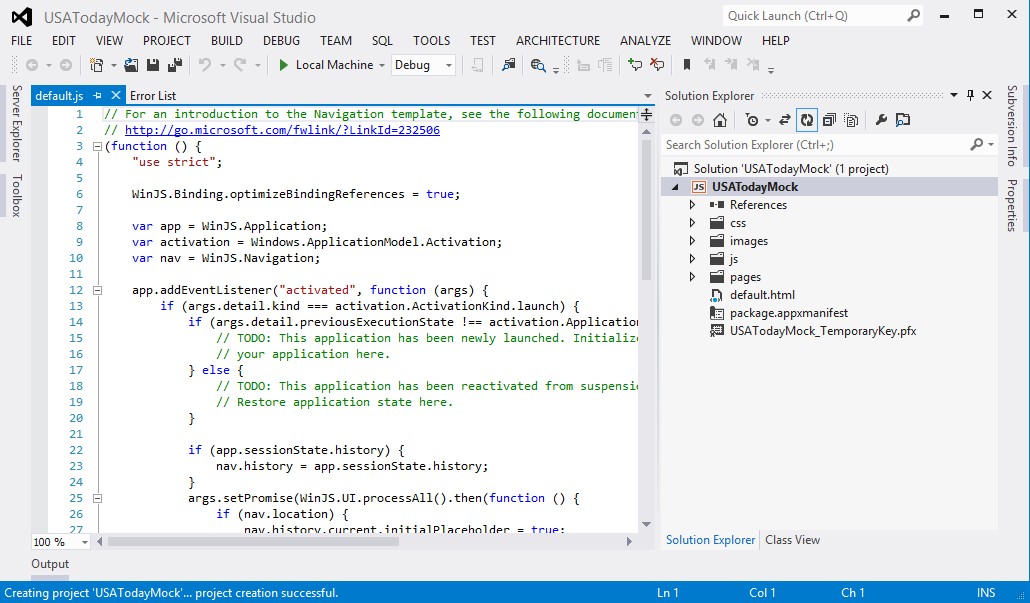
Task: Sync Solution Explorer with active document
Action: coord(784,120)
